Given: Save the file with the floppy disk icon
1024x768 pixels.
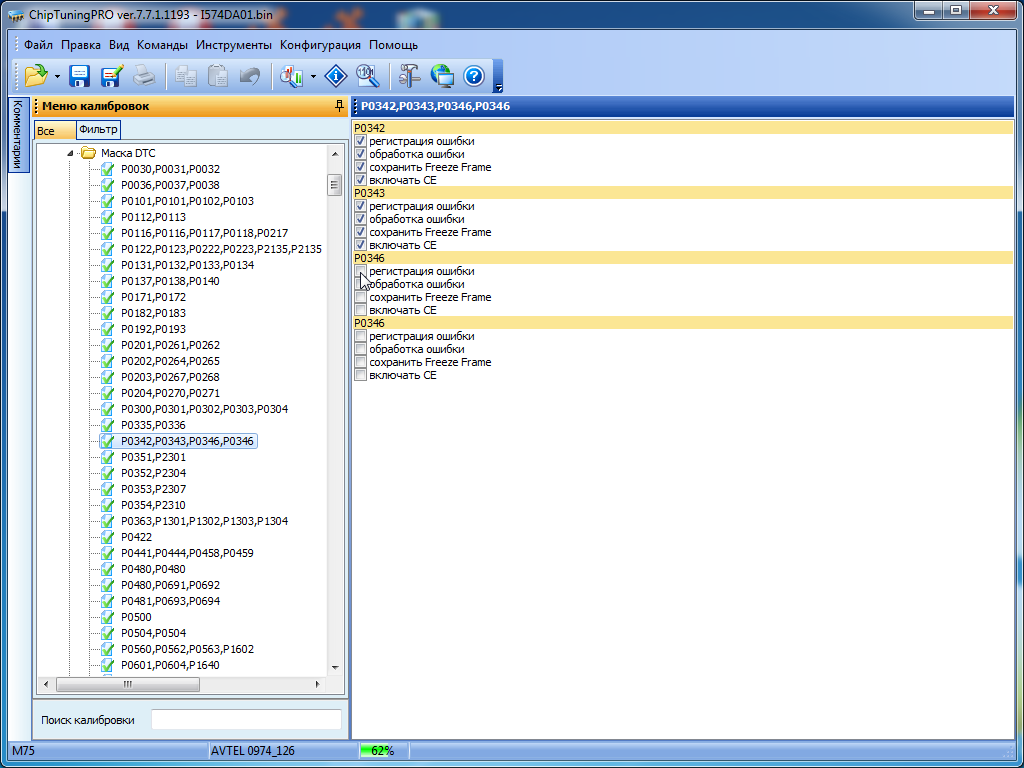Looking at the screenshot, I should (x=79, y=76).
